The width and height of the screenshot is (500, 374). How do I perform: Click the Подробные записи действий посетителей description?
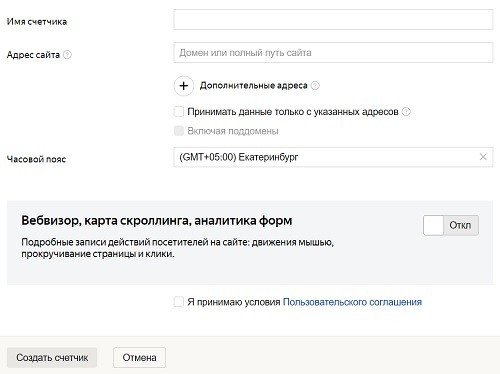click(178, 248)
